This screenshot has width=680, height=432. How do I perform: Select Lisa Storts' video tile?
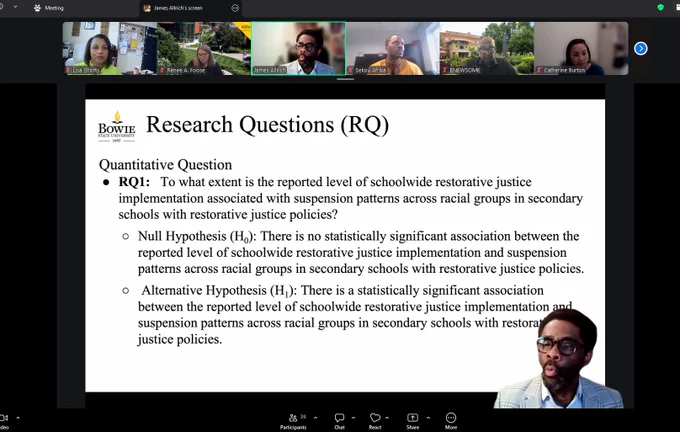110,49
